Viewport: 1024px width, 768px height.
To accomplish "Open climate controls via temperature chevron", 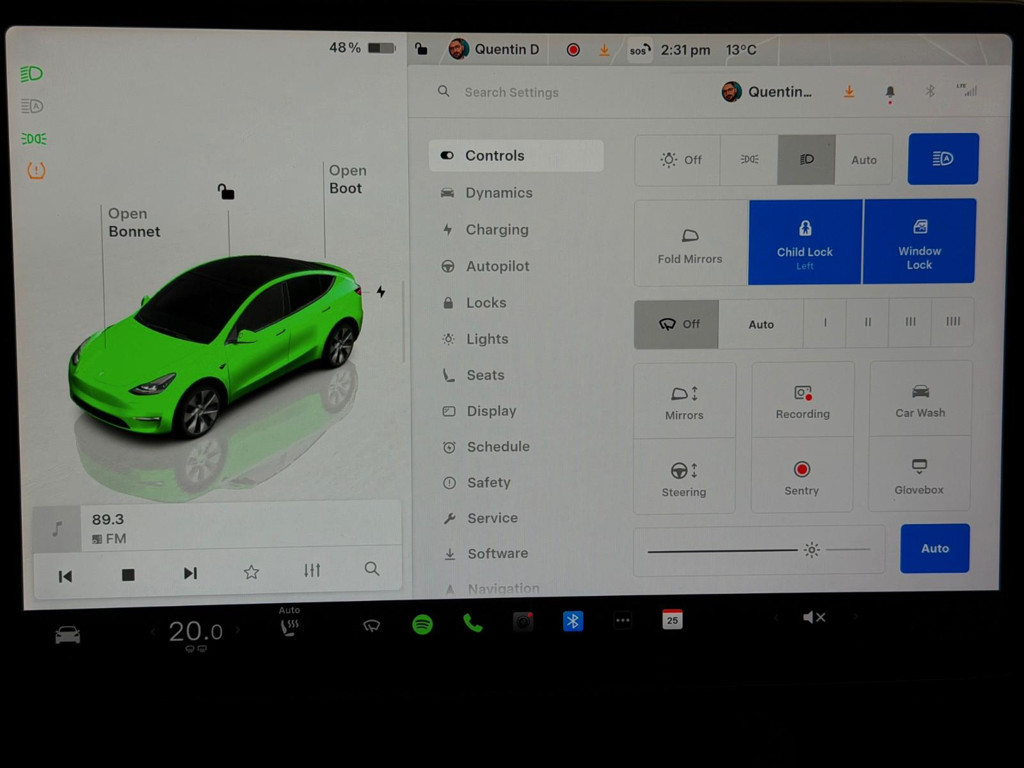I will tap(238, 631).
